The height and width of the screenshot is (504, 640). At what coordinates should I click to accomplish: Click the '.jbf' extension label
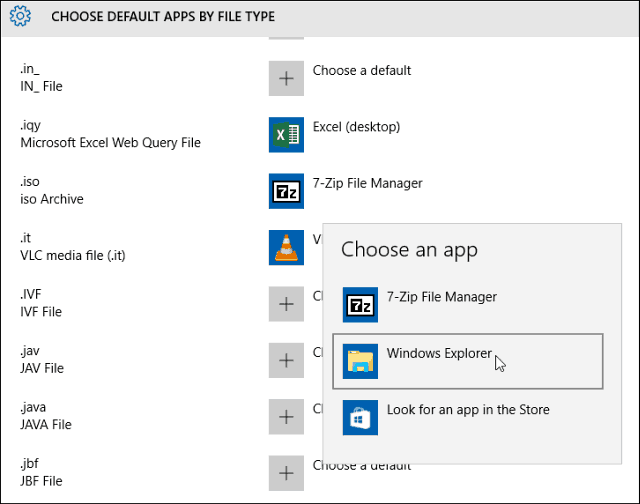29,464
